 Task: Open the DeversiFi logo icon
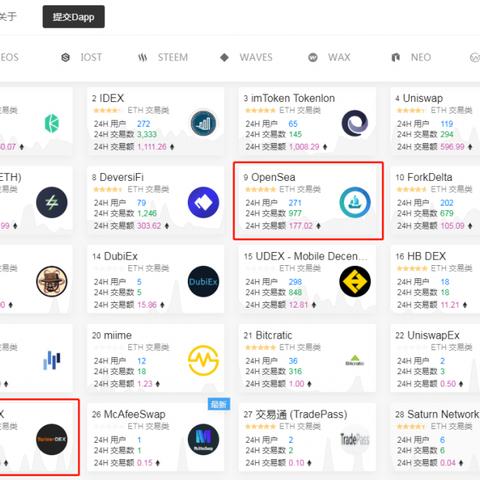click(x=203, y=202)
